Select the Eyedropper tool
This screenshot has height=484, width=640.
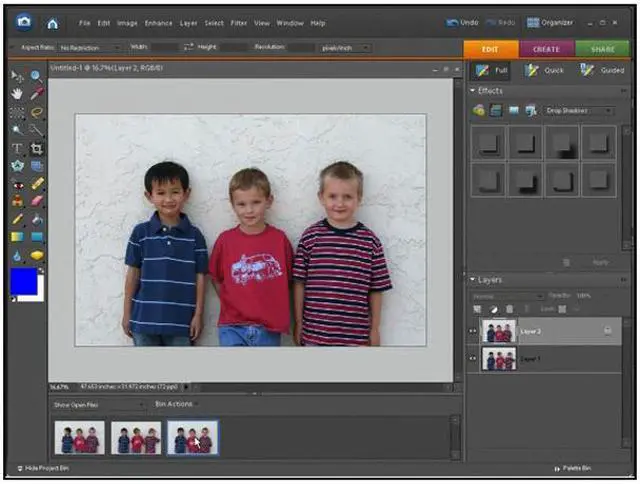pyautogui.click(x=36, y=94)
